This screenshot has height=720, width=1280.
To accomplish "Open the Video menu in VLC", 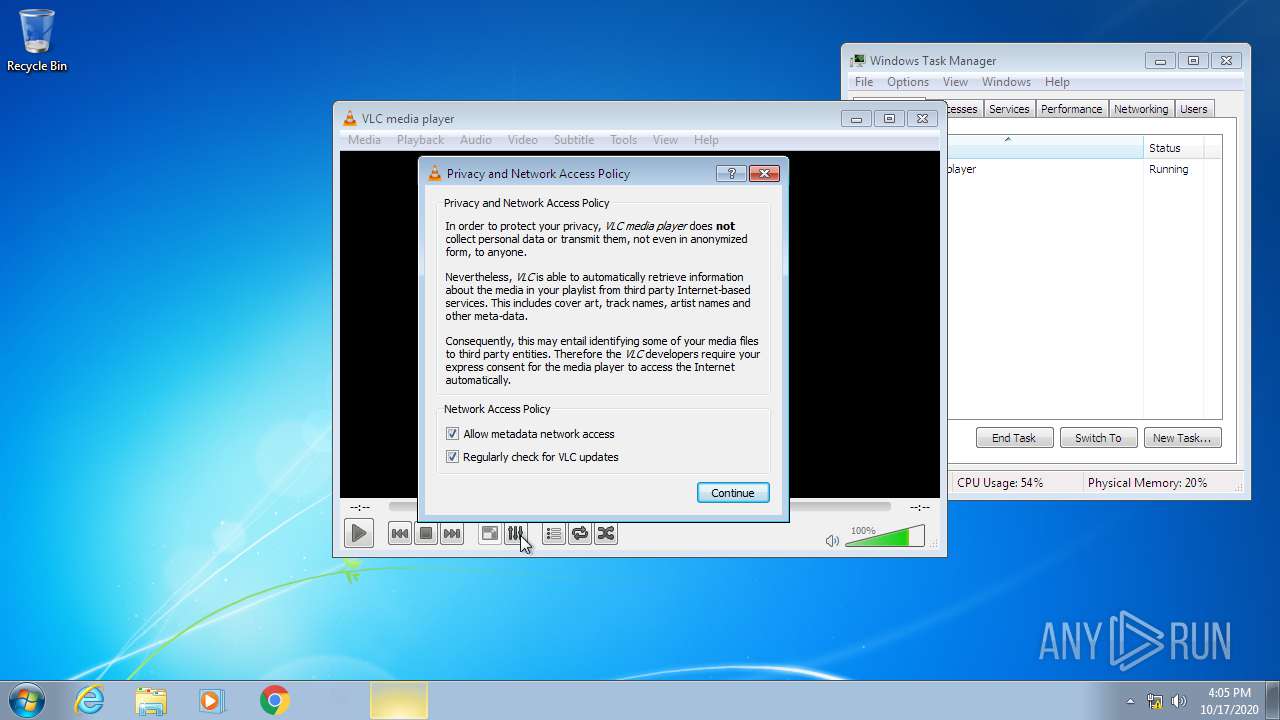I will pyautogui.click(x=523, y=140).
